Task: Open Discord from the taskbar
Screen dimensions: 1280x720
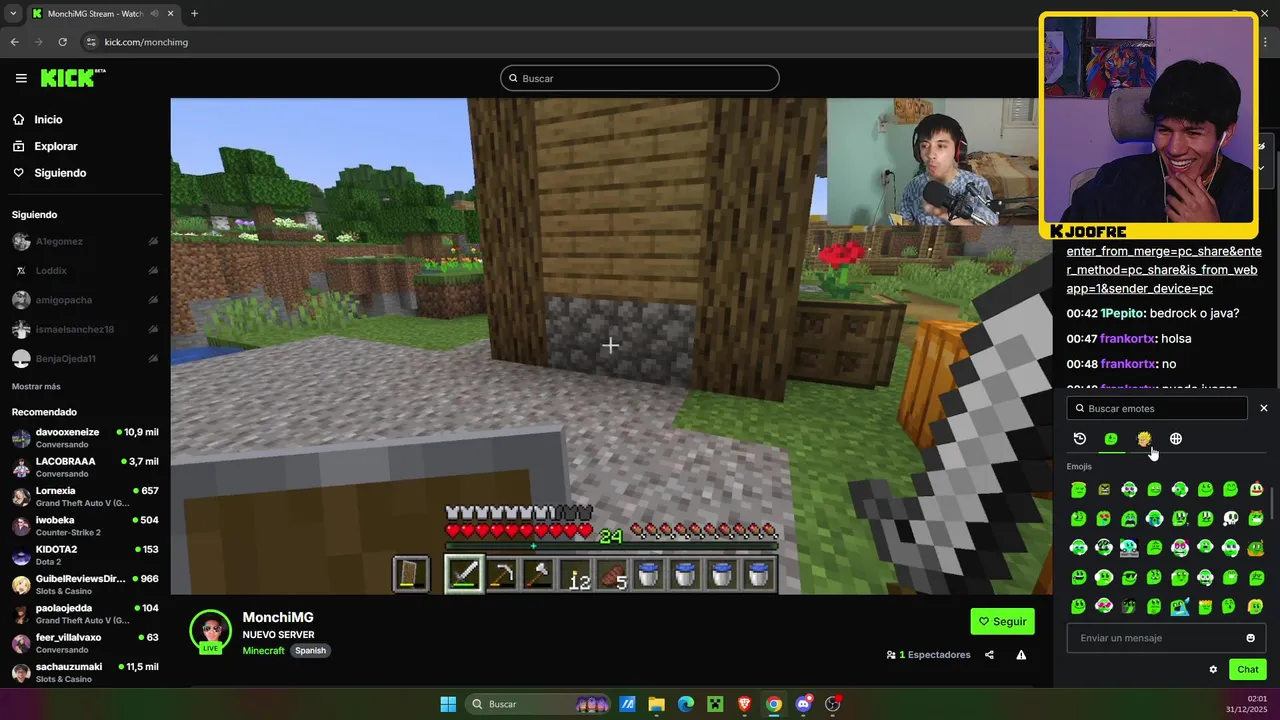Action: pyautogui.click(x=803, y=704)
